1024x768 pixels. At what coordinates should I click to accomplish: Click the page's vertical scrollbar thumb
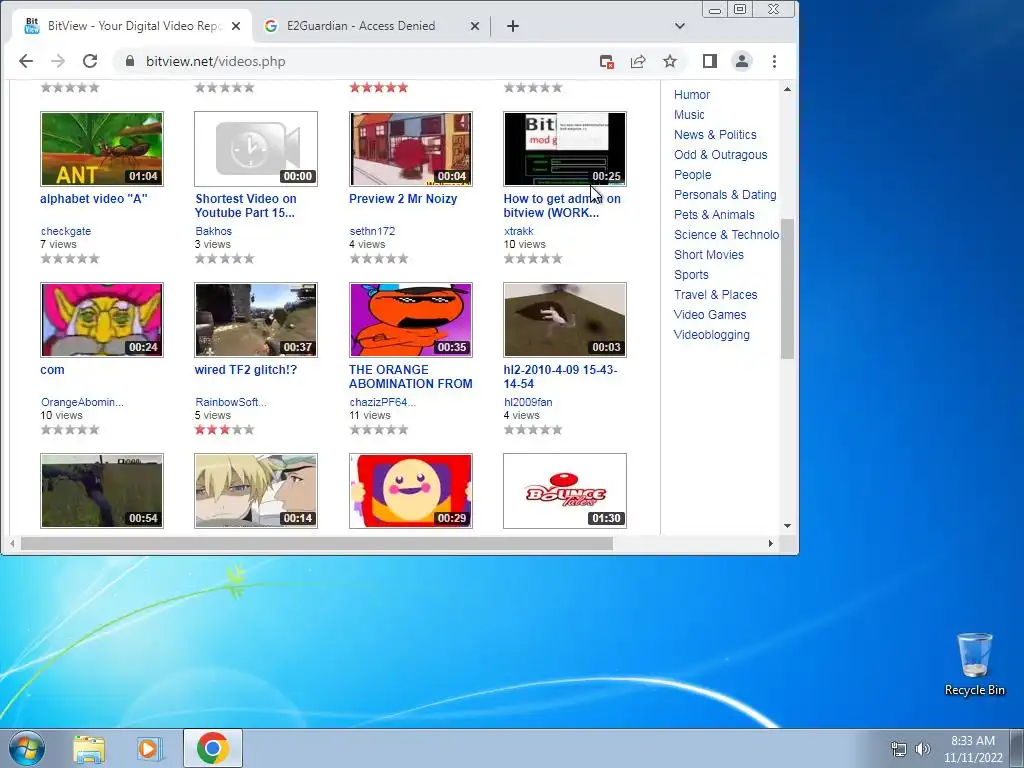[788, 289]
